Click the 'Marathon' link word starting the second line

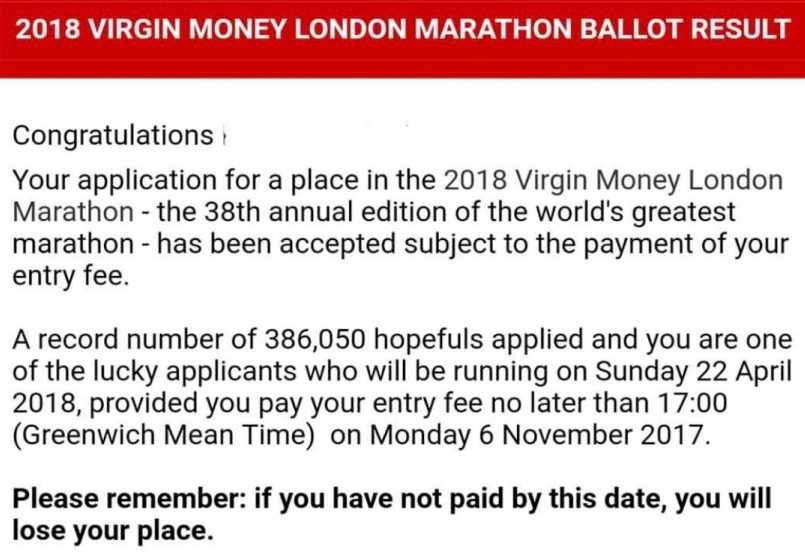coord(72,212)
